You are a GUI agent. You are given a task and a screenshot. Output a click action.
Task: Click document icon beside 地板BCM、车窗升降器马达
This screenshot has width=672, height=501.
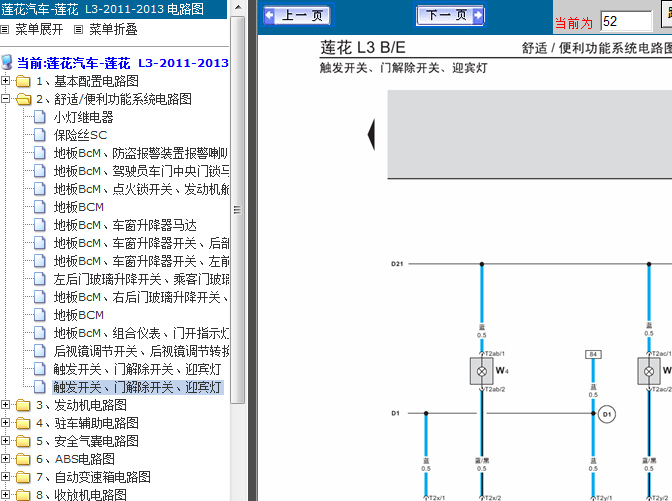tap(39, 225)
